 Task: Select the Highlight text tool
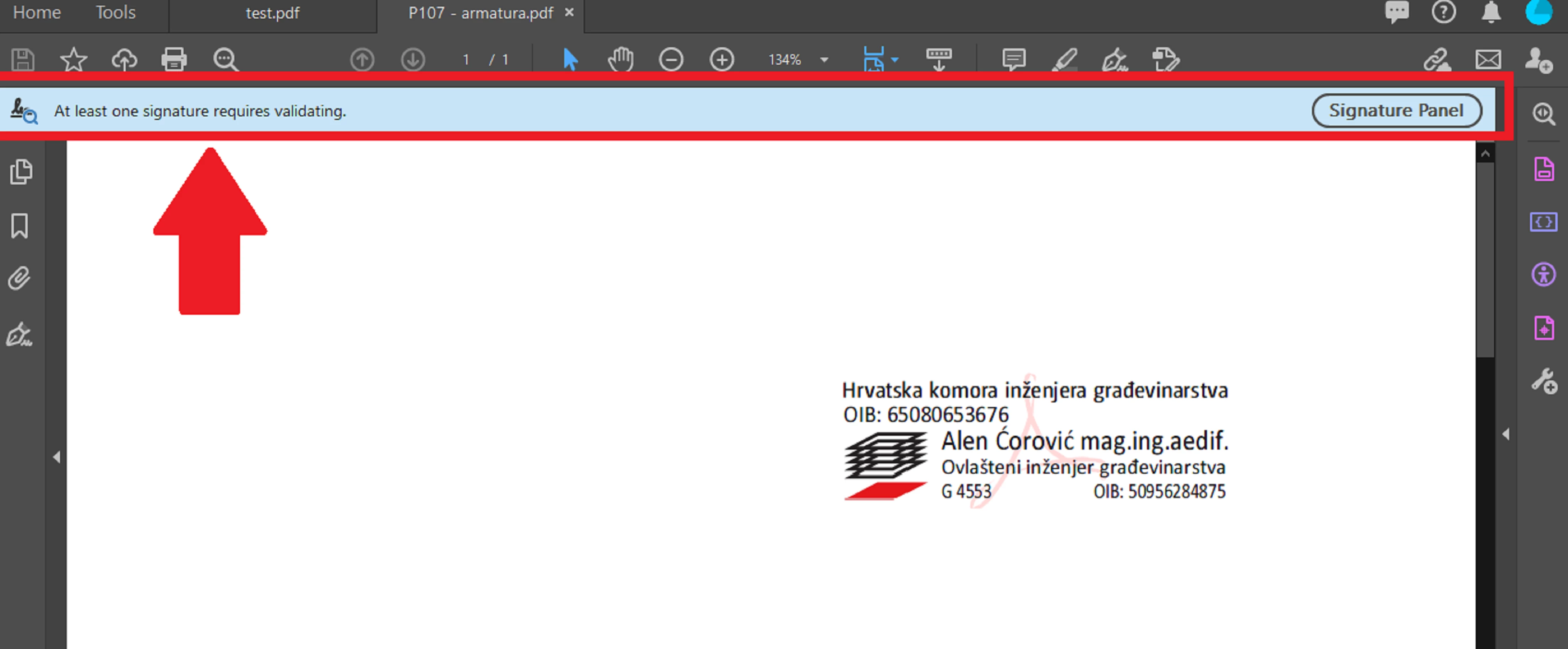[x=1065, y=60]
